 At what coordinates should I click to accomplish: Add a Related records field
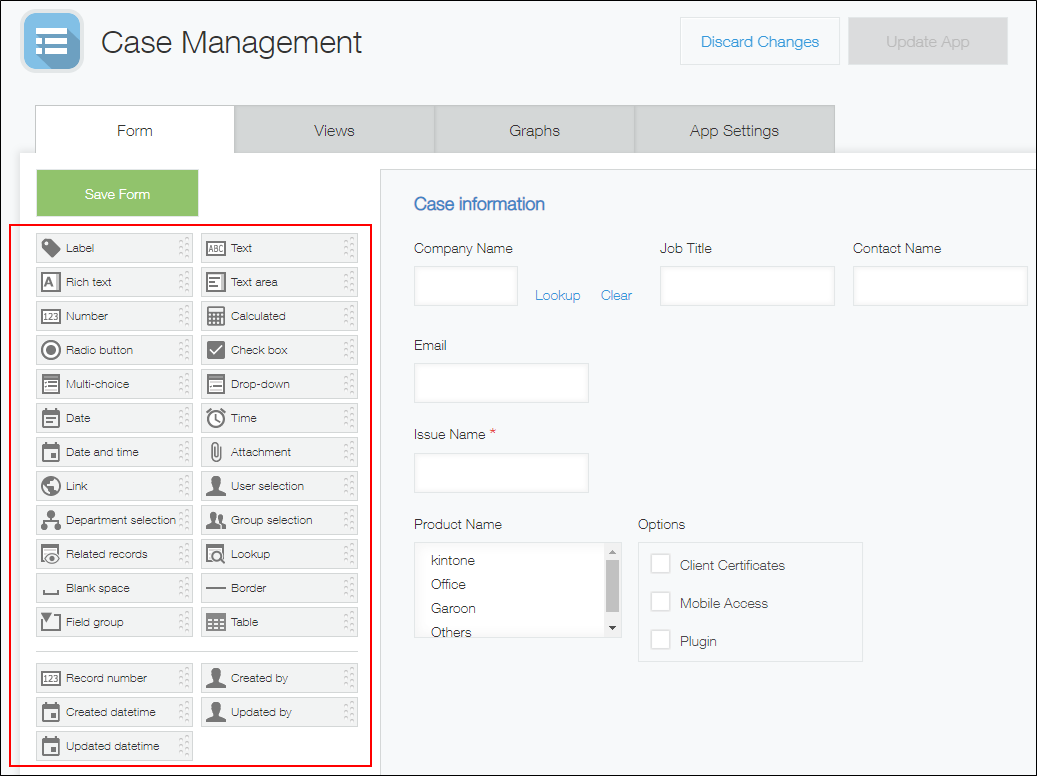coord(113,553)
